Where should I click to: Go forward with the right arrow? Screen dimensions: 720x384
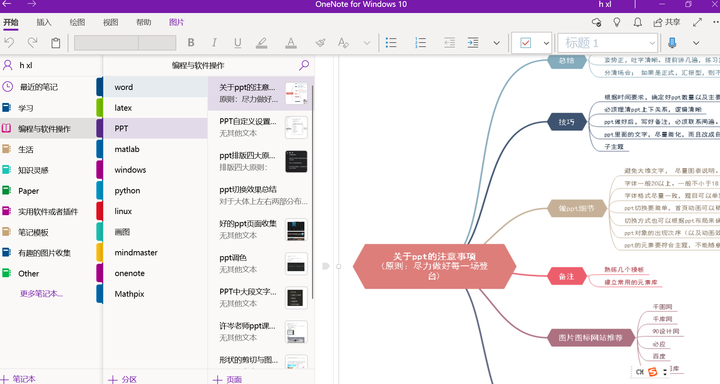click(31, 4)
